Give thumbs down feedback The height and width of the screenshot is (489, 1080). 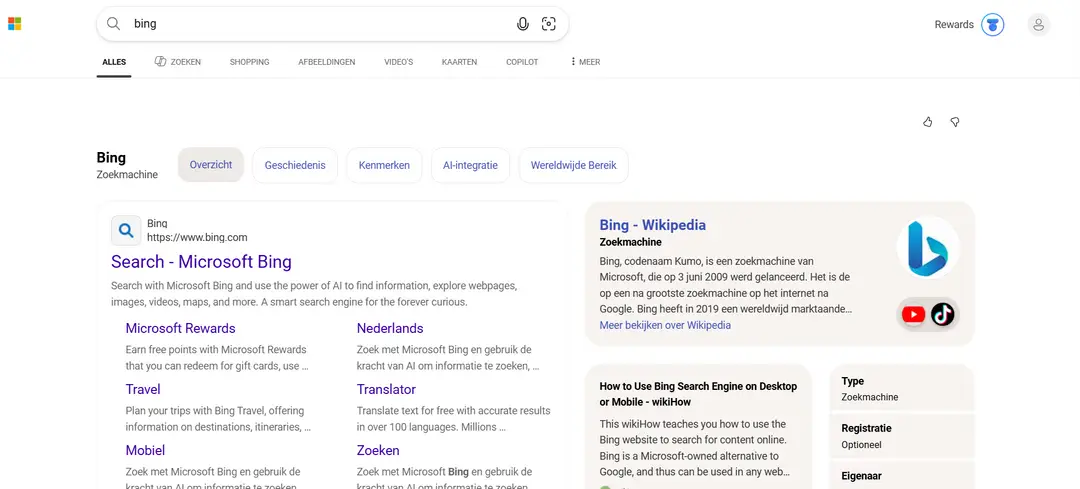955,122
